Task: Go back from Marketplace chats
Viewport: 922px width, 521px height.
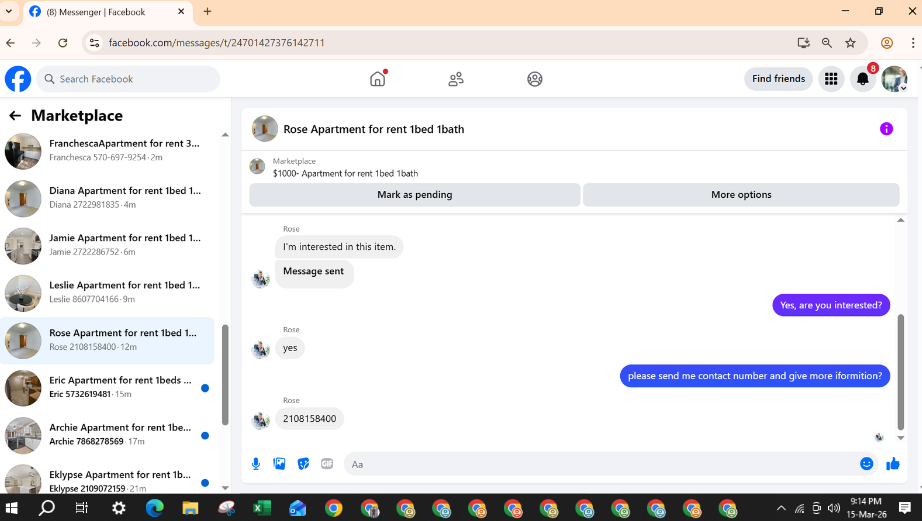Action: (x=15, y=116)
